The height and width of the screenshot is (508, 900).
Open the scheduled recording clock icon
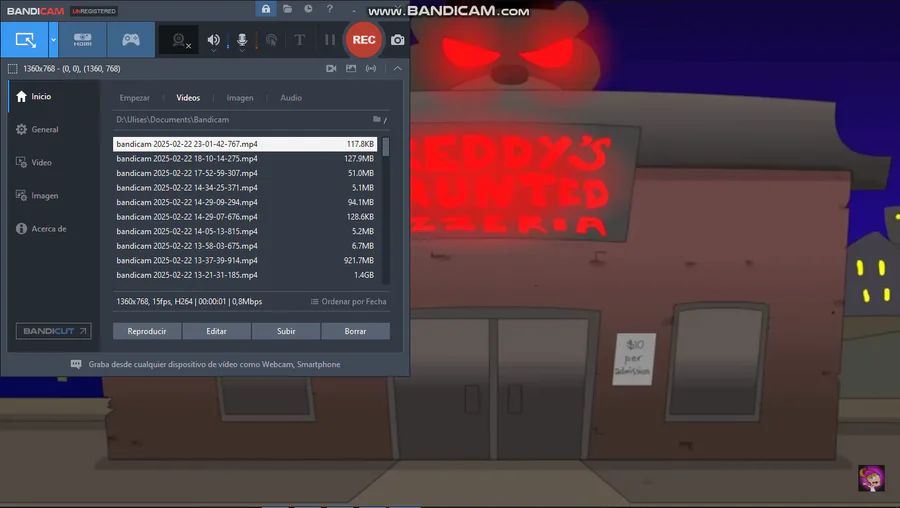click(308, 9)
